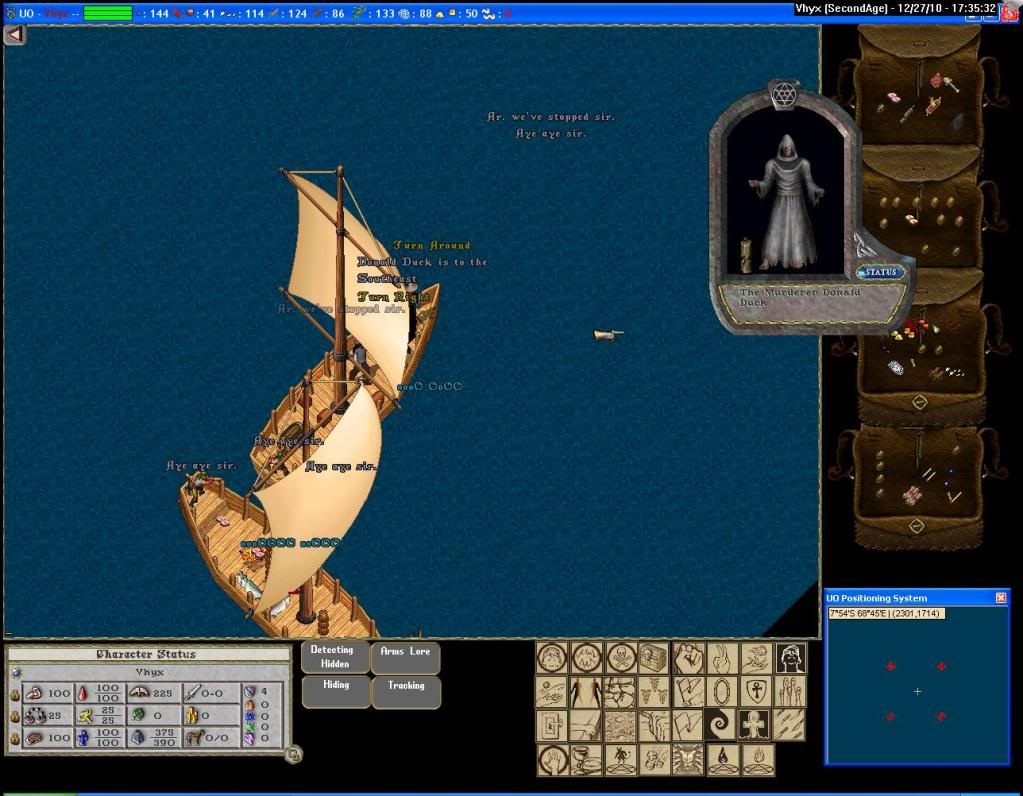Click the Hiding skill button
The image size is (1023, 796).
[336, 692]
